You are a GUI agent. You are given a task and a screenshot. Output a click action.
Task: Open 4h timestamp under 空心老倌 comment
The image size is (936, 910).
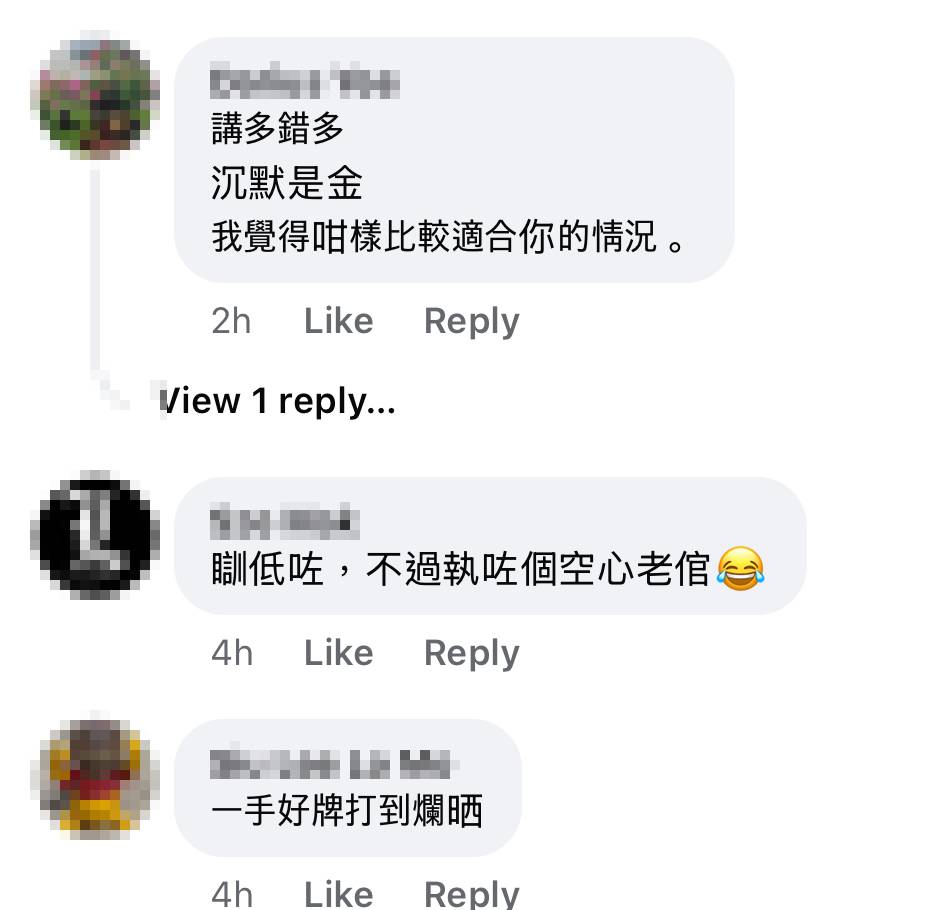click(232, 653)
